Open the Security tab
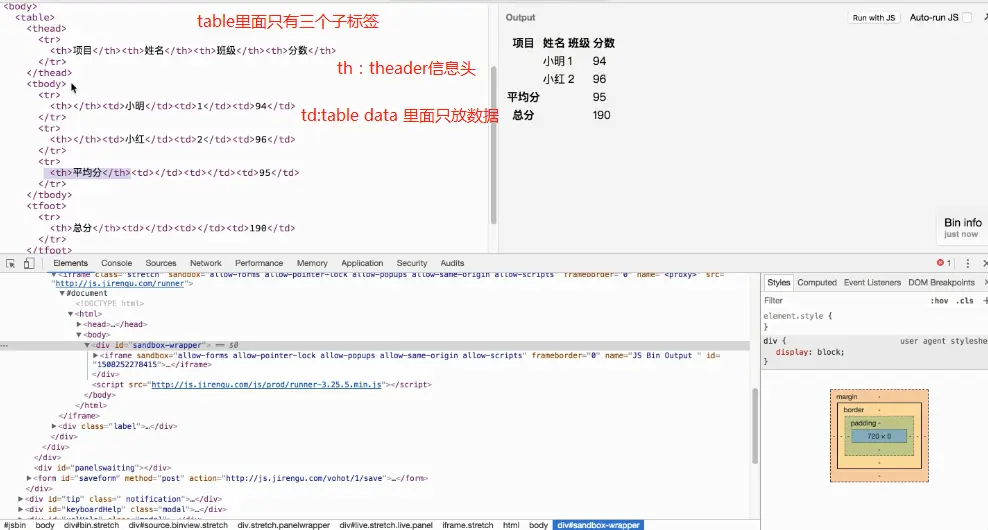Screen dimensions: 988x530 click(412, 263)
